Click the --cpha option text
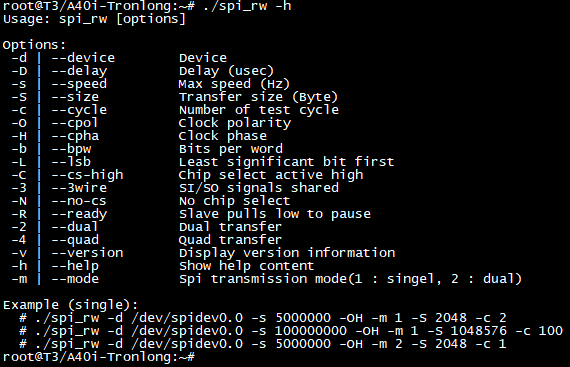 tap(75, 136)
